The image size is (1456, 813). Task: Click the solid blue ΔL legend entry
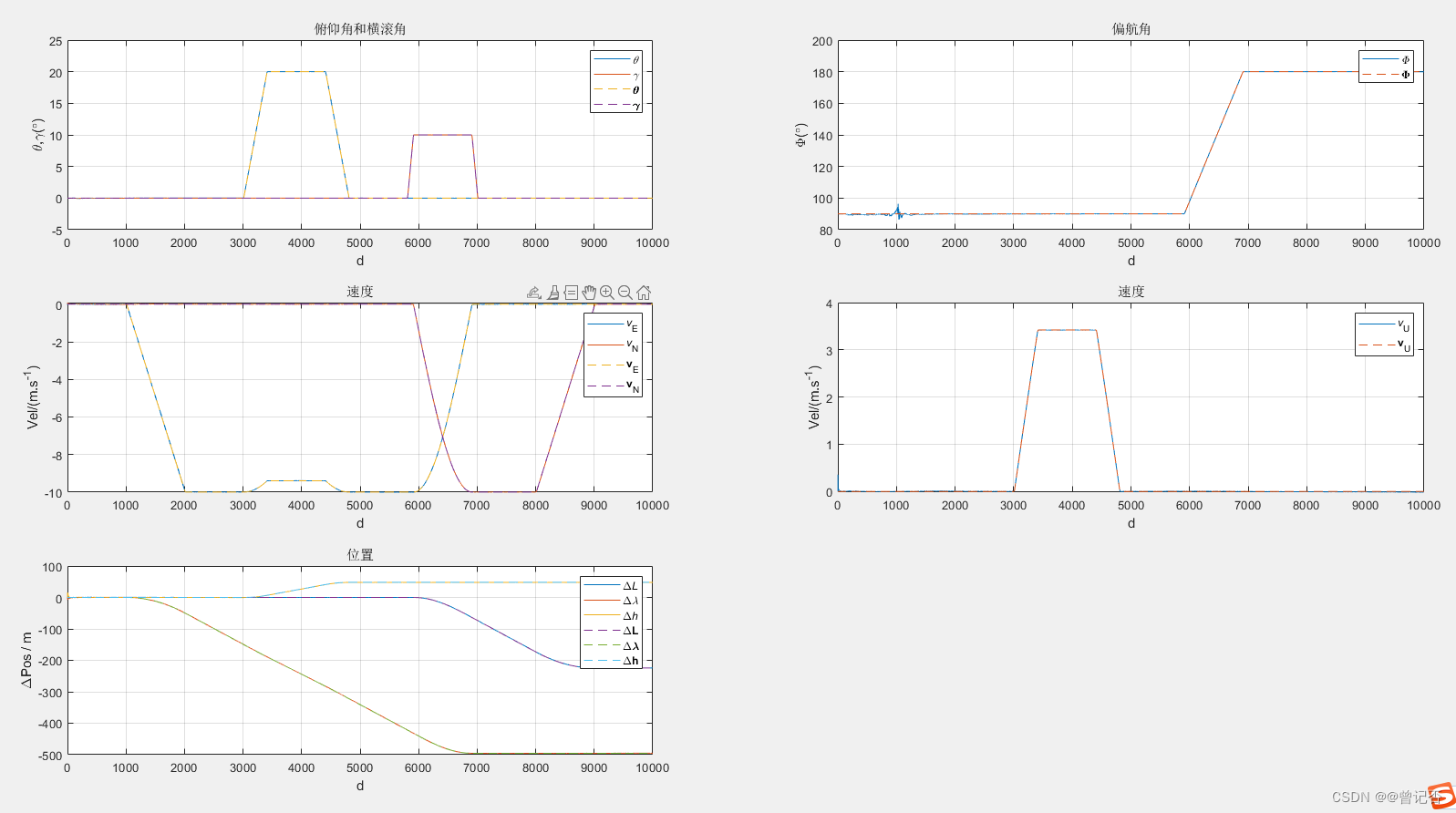(x=611, y=585)
